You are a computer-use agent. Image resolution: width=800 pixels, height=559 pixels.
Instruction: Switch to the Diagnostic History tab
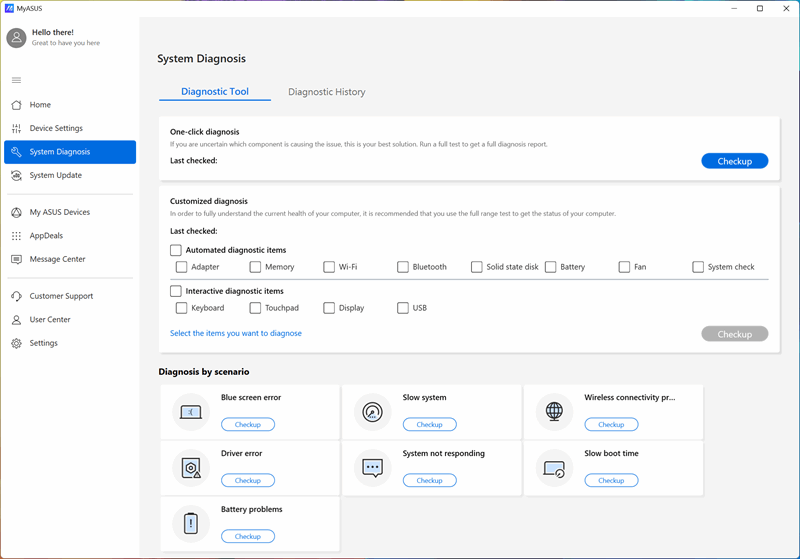(326, 92)
